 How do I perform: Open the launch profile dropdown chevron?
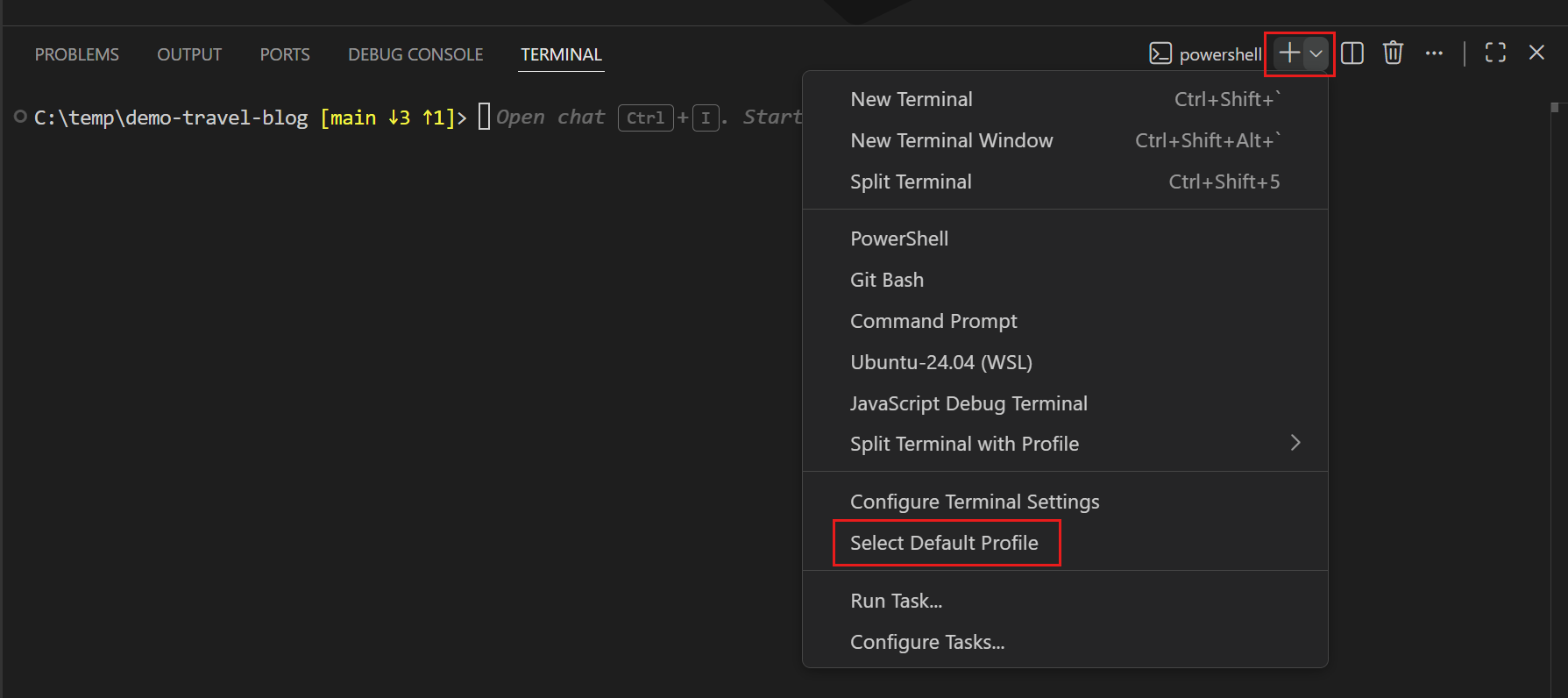(1316, 53)
